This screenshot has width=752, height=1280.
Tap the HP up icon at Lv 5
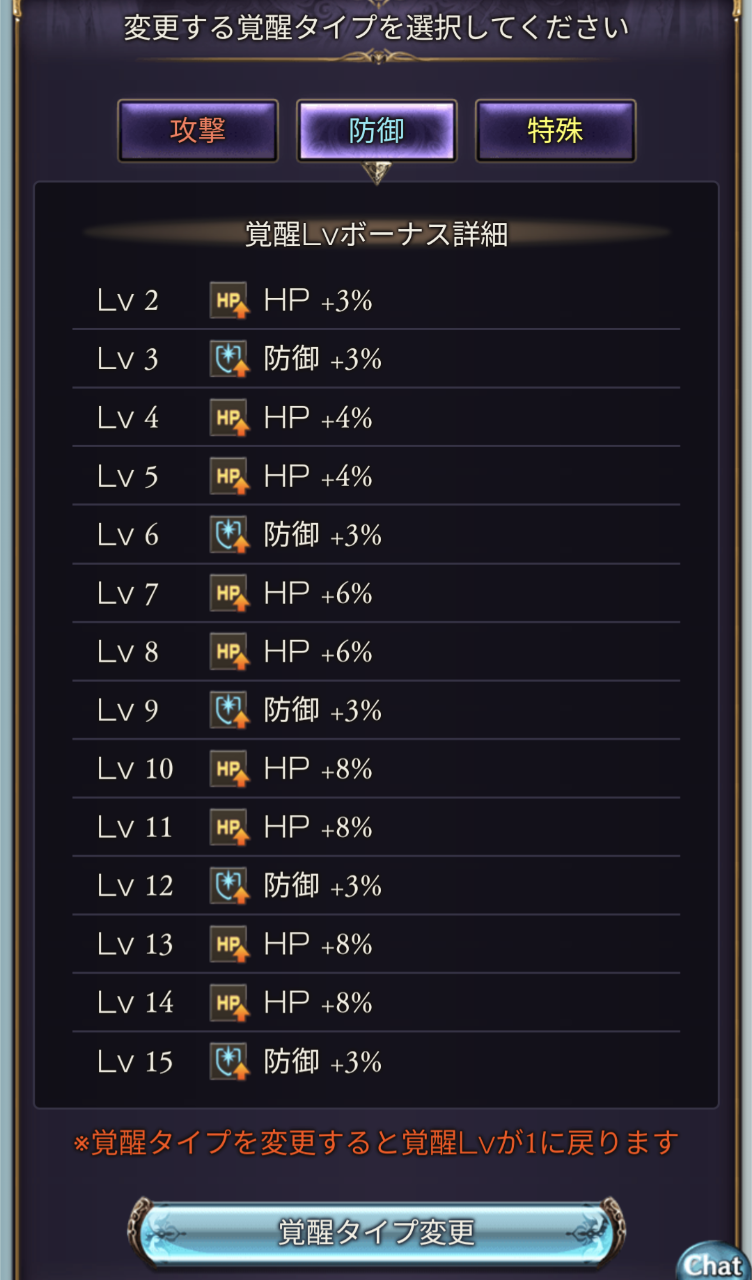pos(228,476)
